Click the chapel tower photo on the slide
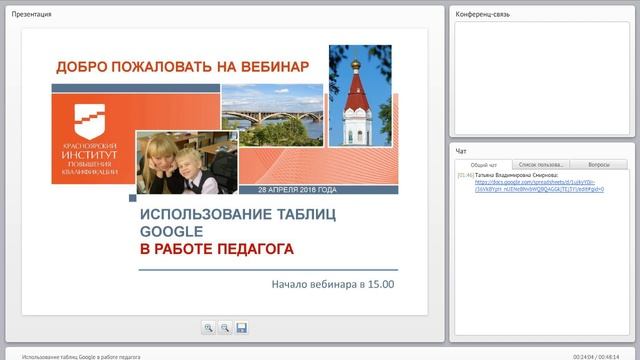 [360, 96]
